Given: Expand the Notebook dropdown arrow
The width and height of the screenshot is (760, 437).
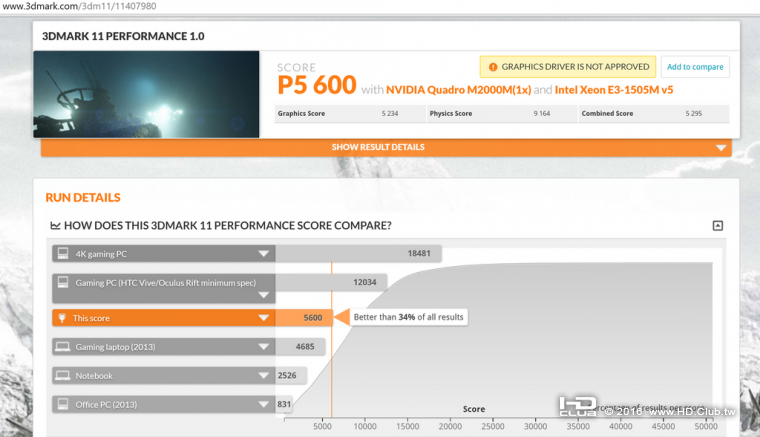Looking at the screenshot, I should pos(263,376).
